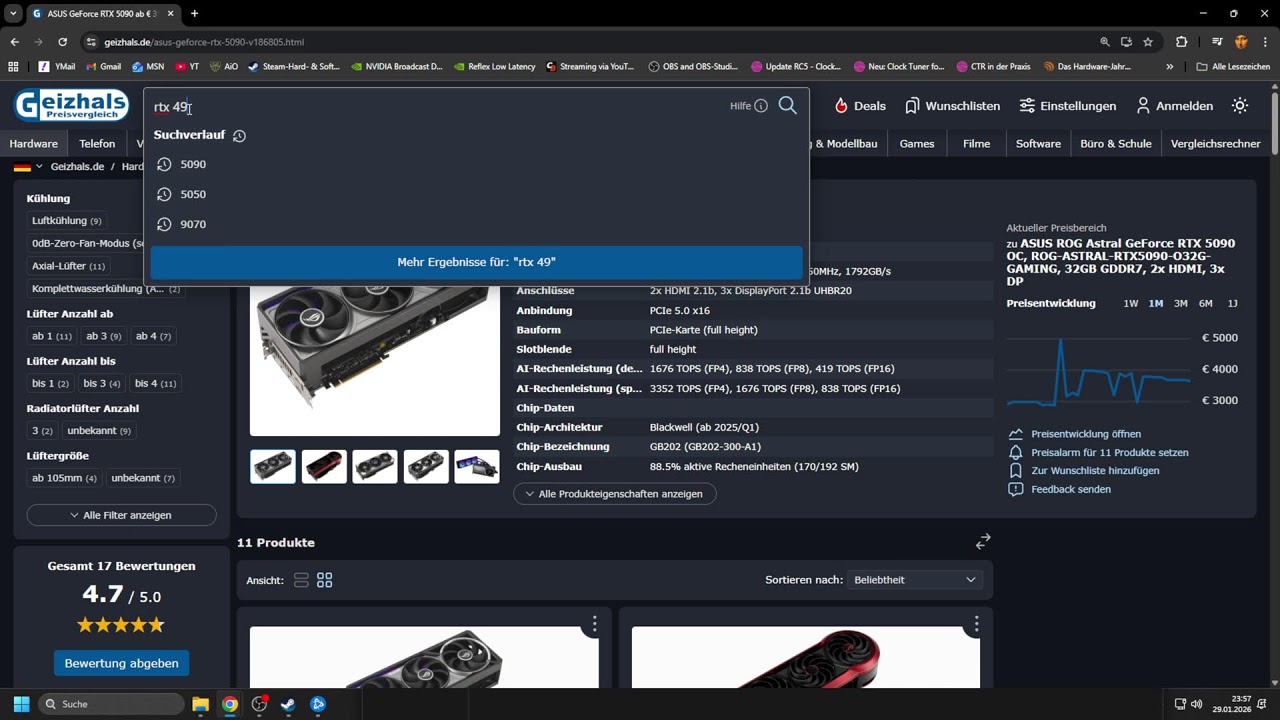Viewport: 1280px width, 720px height.
Task: Open the Reflex Low Latency bookmark
Action: (493, 67)
